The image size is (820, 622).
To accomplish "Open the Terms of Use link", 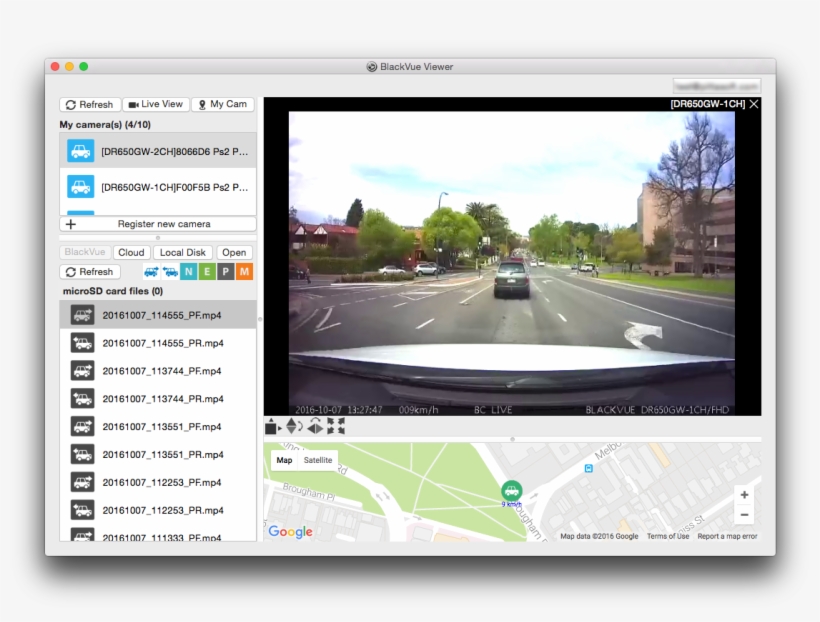I will [x=666, y=536].
